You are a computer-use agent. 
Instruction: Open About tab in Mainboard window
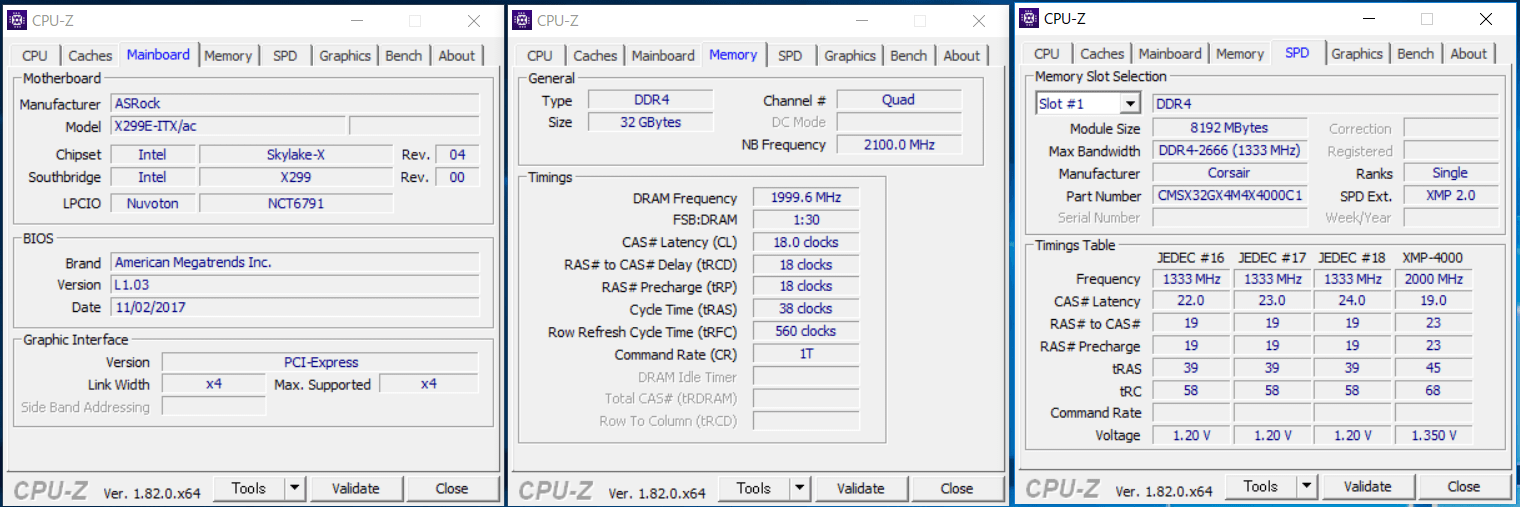(x=457, y=56)
